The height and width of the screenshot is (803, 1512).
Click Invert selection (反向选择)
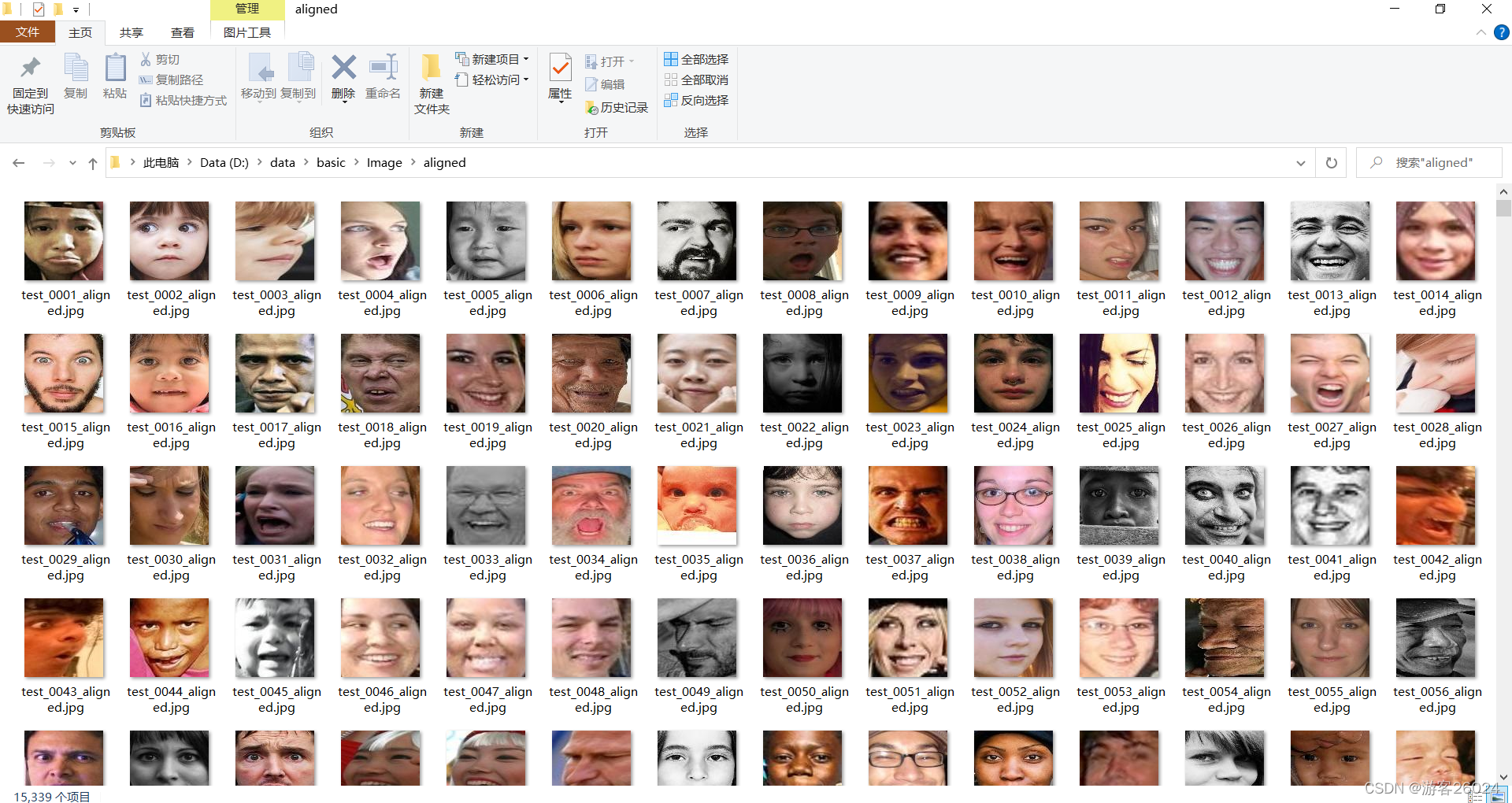pyautogui.click(x=696, y=100)
